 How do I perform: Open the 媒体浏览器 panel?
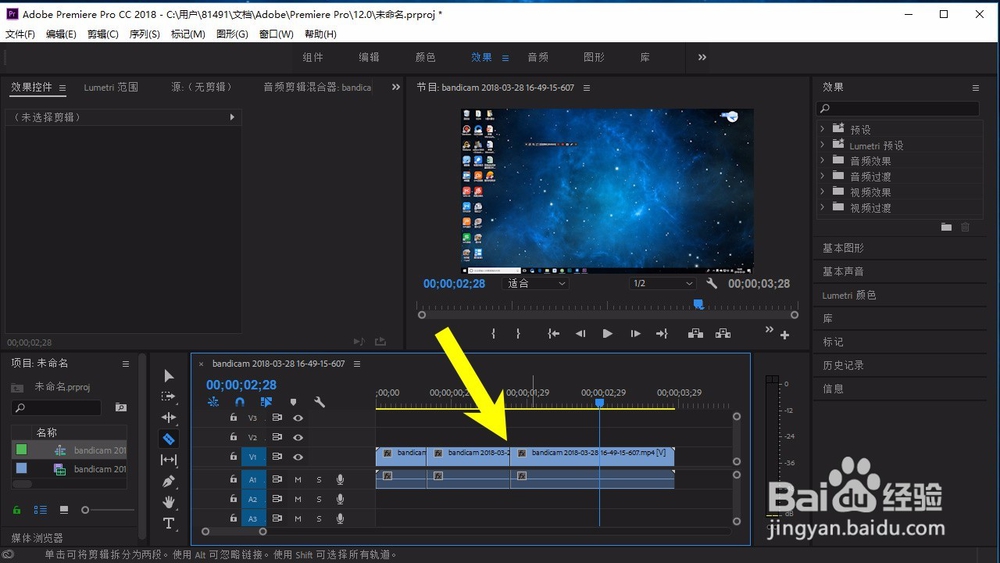pos(37,538)
